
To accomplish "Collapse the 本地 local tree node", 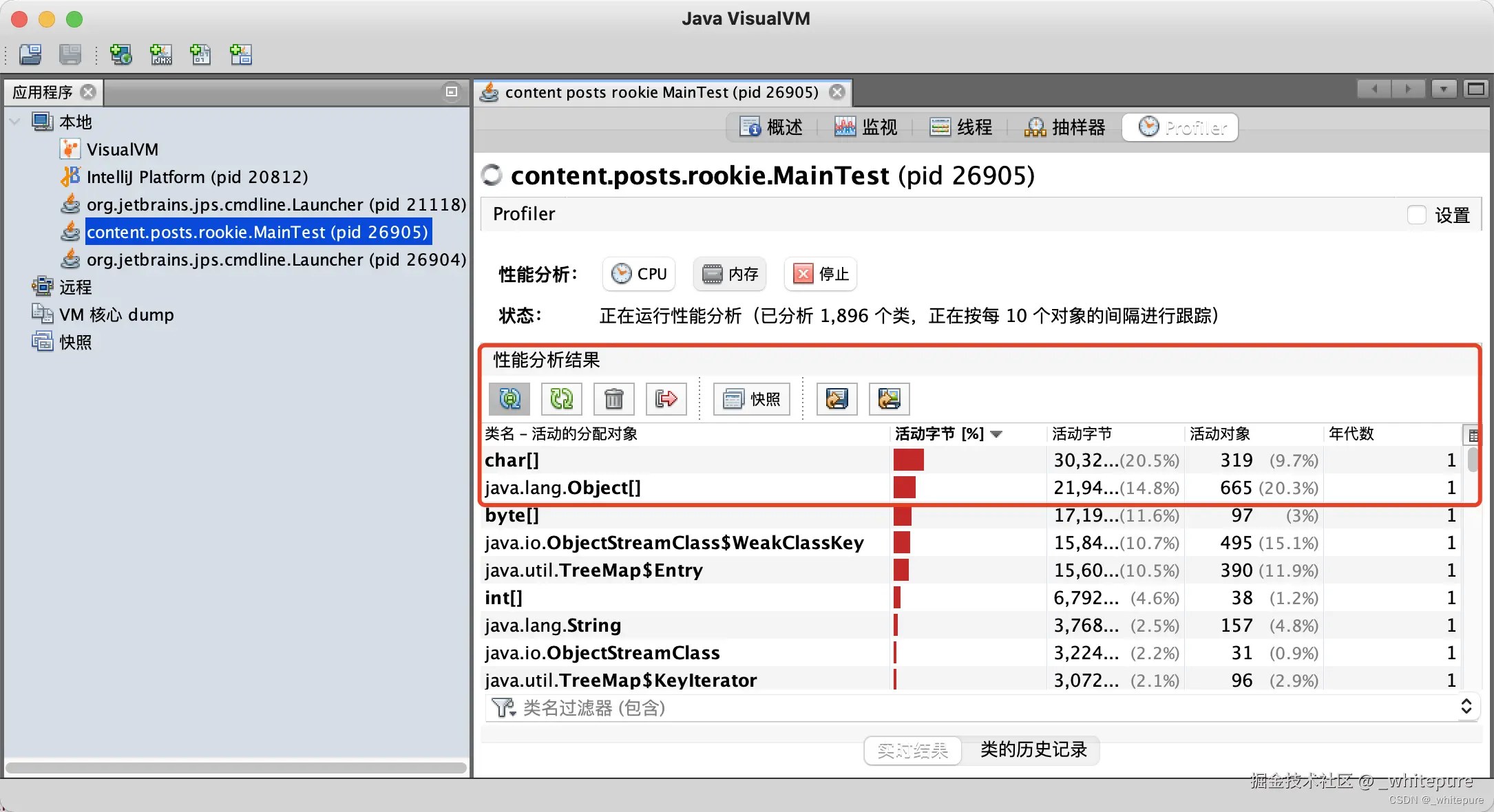I will point(15,122).
